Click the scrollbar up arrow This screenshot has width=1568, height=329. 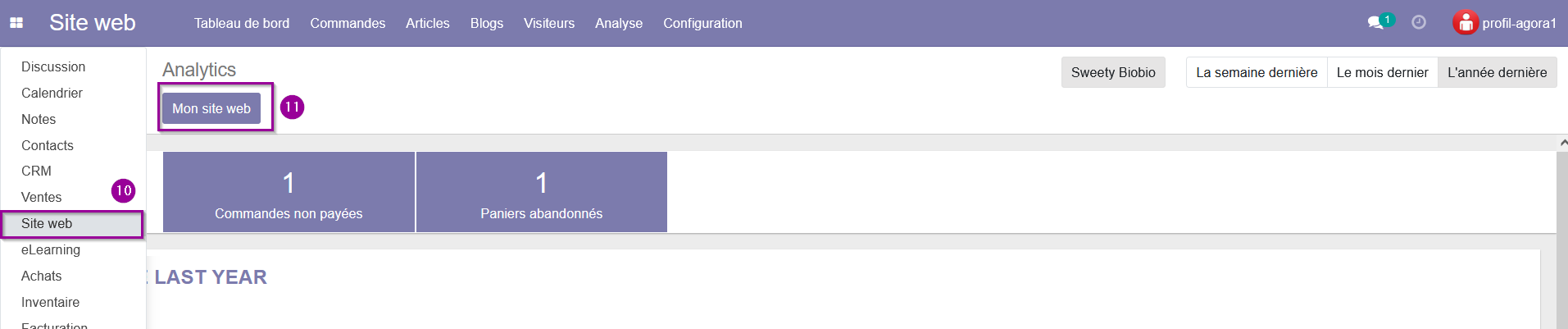coord(1562,143)
